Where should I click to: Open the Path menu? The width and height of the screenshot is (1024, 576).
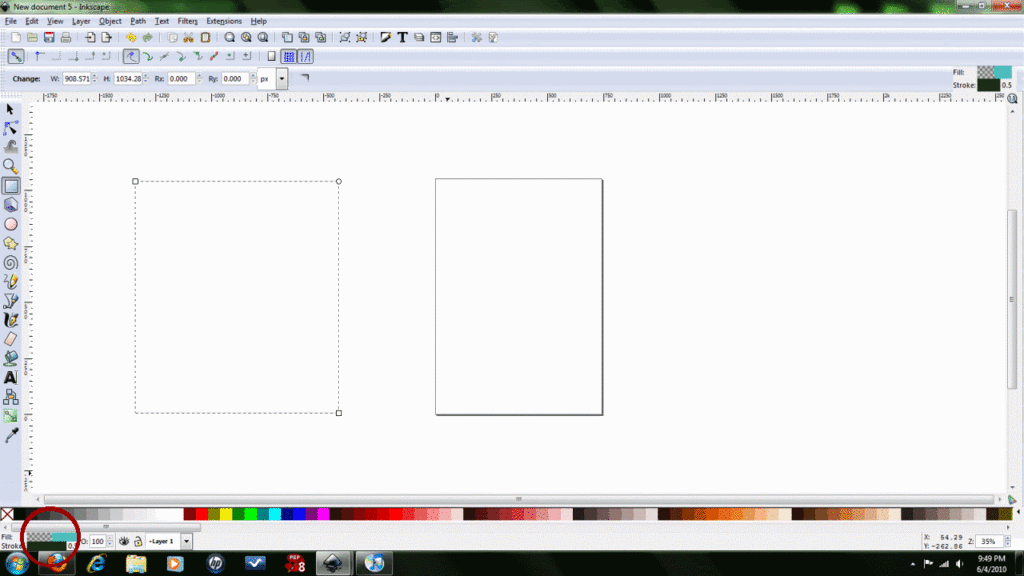coord(138,21)
